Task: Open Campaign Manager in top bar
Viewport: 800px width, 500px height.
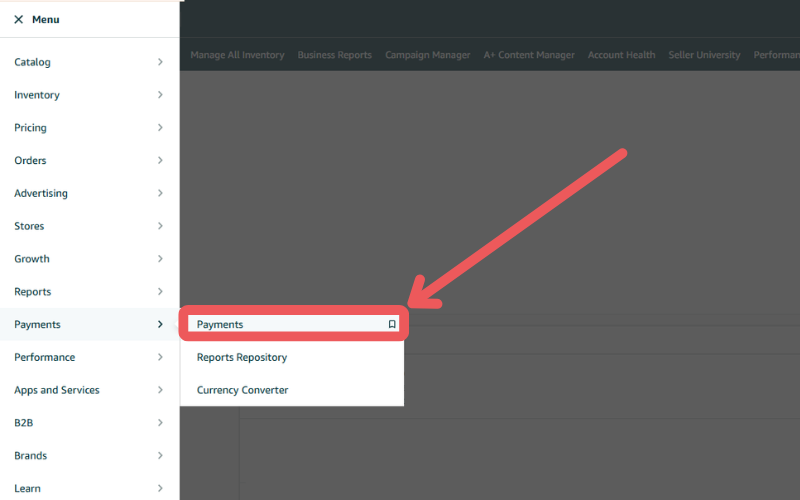Action: tap(428, 55)
